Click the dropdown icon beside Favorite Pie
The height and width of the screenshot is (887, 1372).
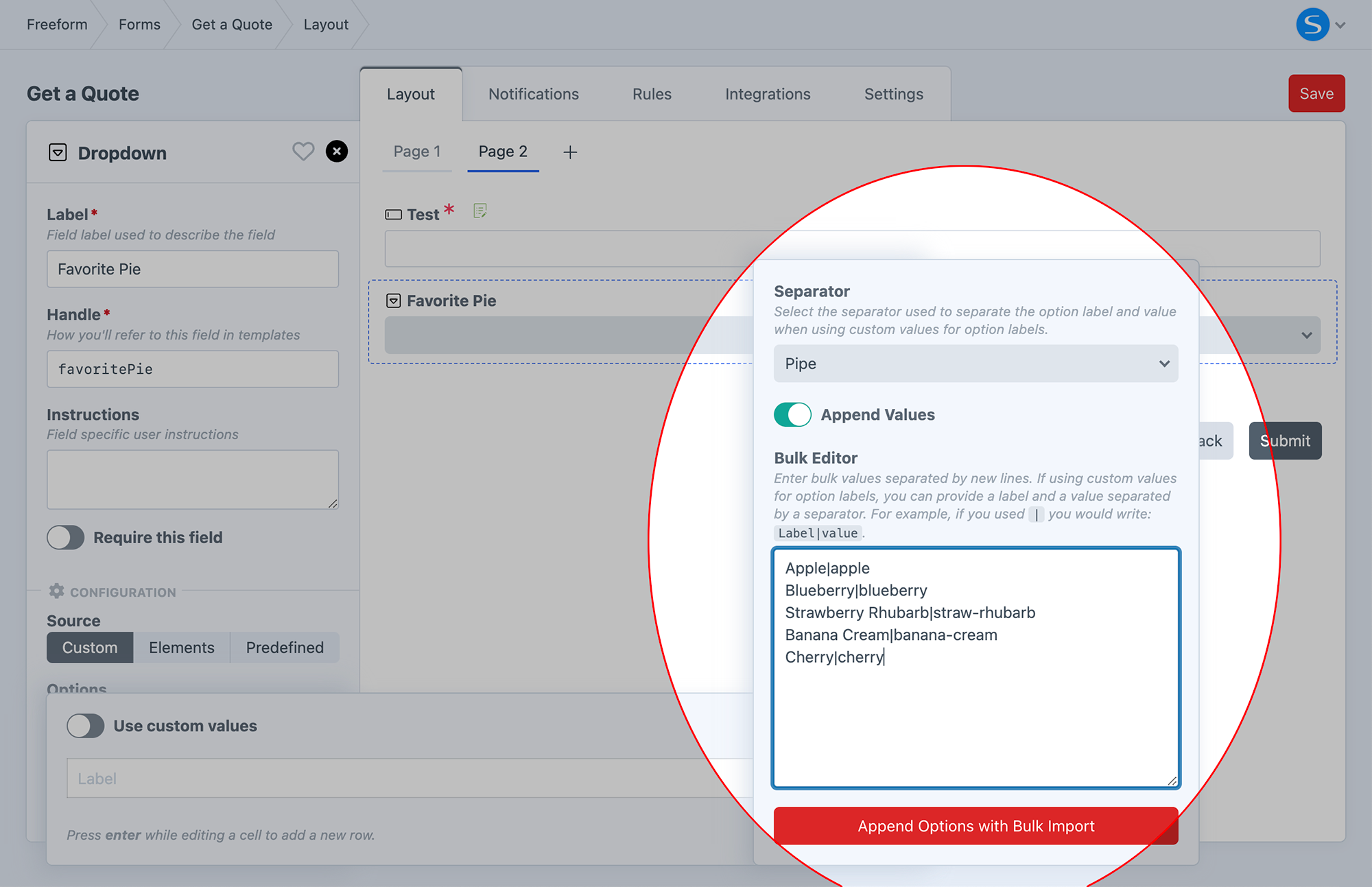[393, 300]
